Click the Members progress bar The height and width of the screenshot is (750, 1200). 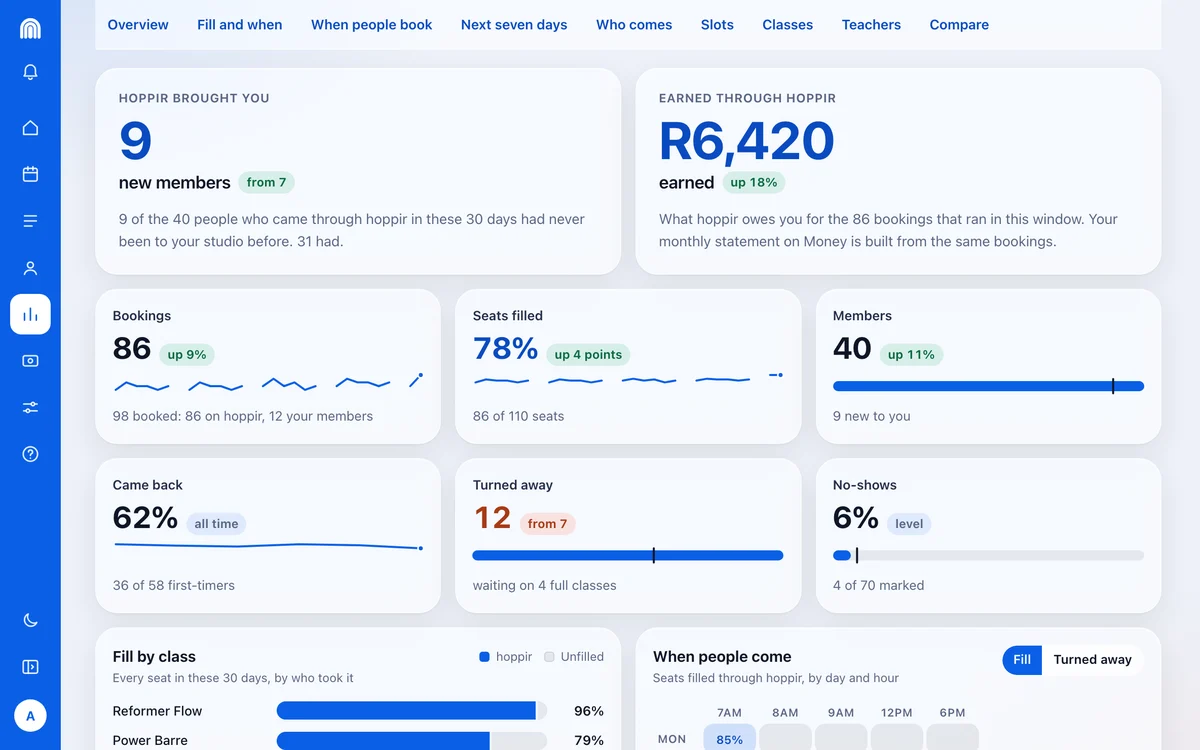click(x=988, y=386)
